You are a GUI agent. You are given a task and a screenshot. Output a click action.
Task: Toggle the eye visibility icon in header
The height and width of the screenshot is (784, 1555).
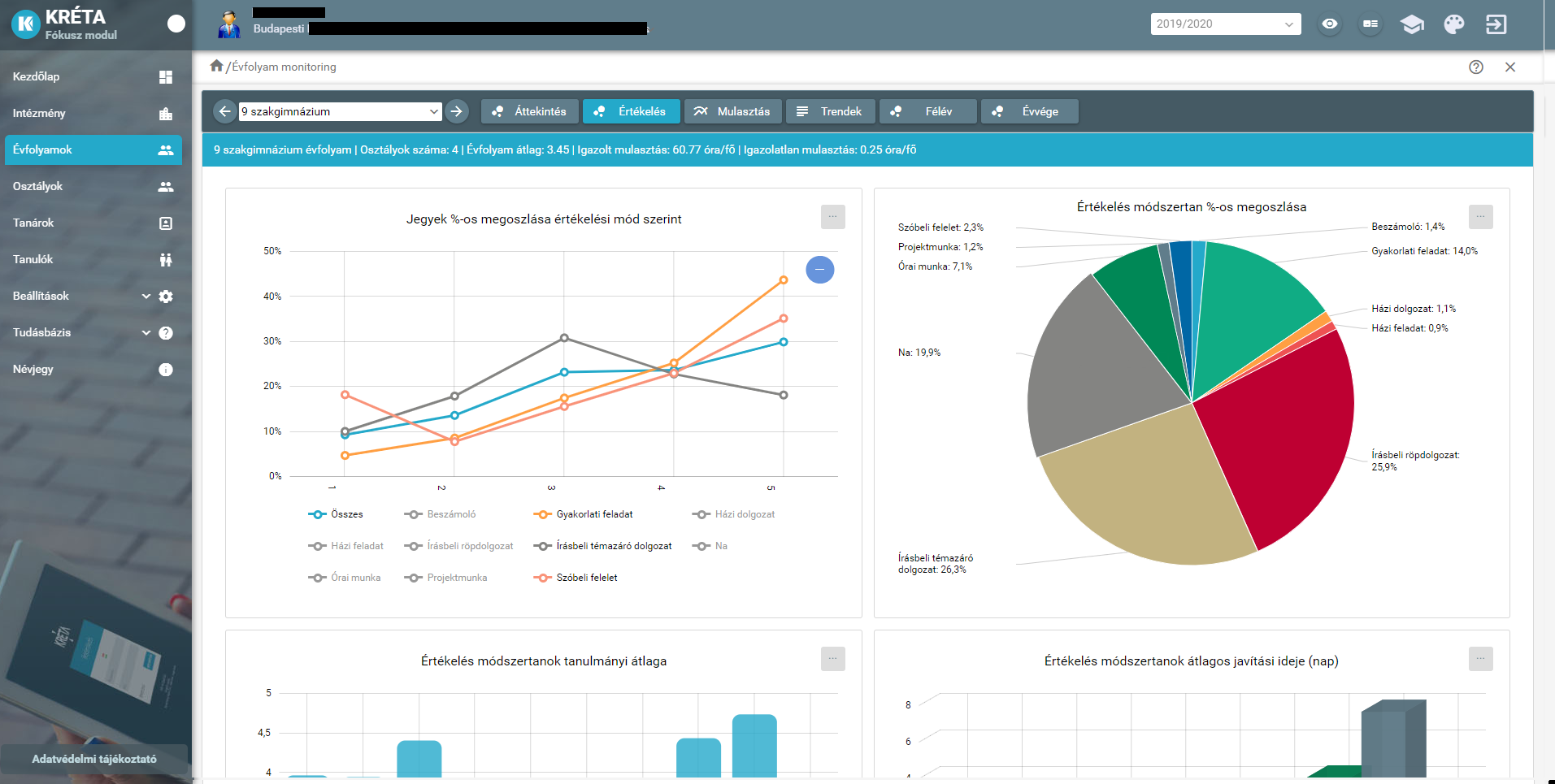tap(1330, 24)
